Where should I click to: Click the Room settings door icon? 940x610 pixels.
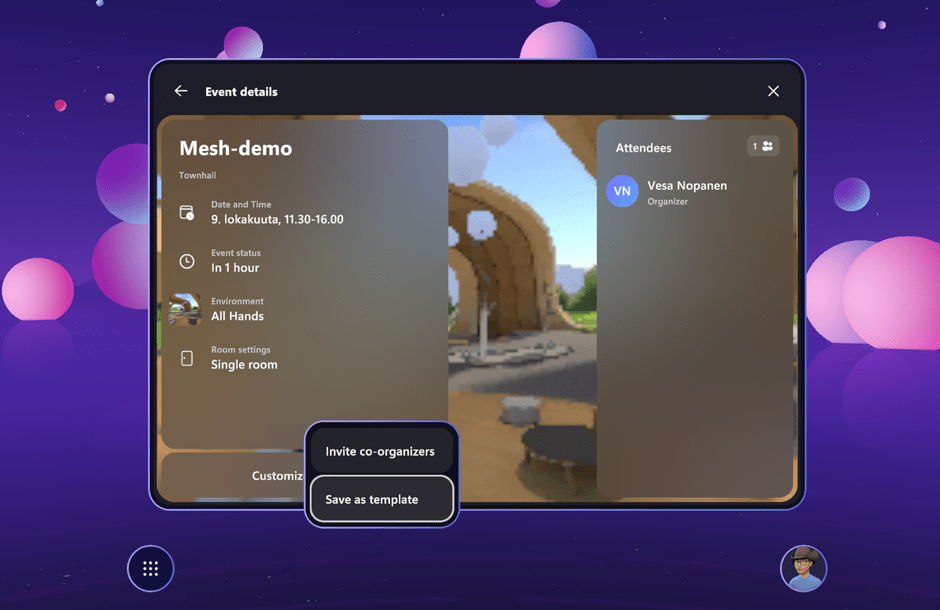point(187,358)
